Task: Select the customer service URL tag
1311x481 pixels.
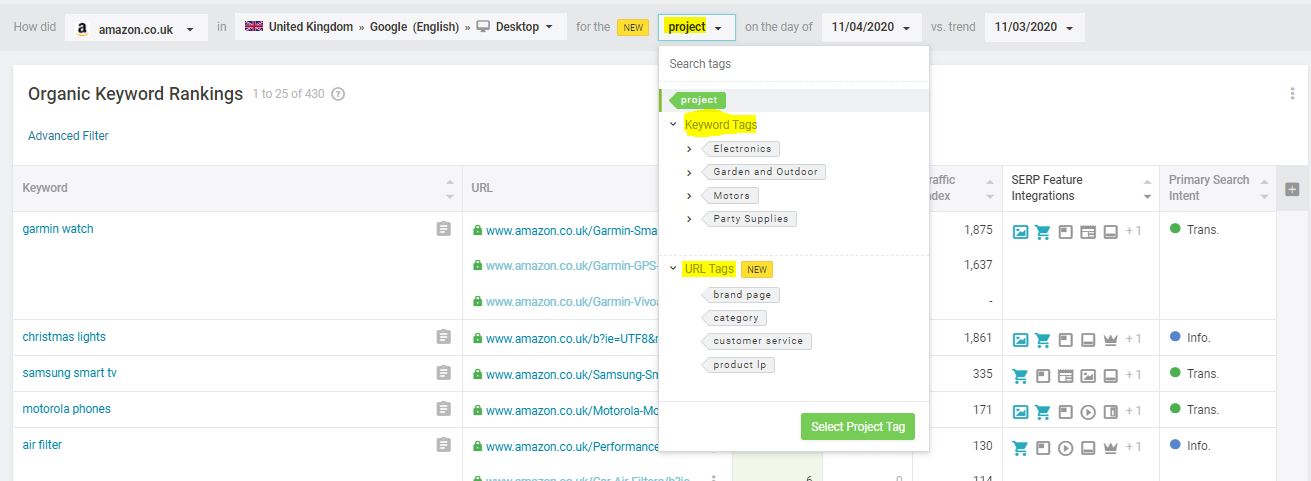Action: (757, 340)
